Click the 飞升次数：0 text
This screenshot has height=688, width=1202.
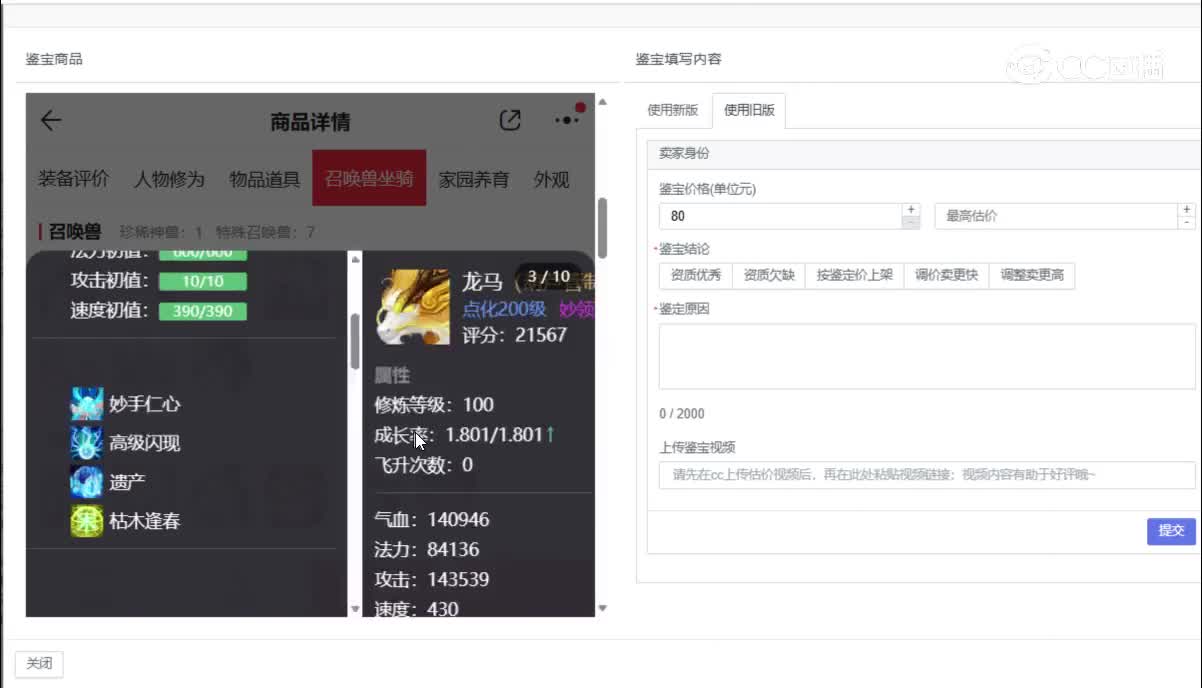click(x=424, y=465)
